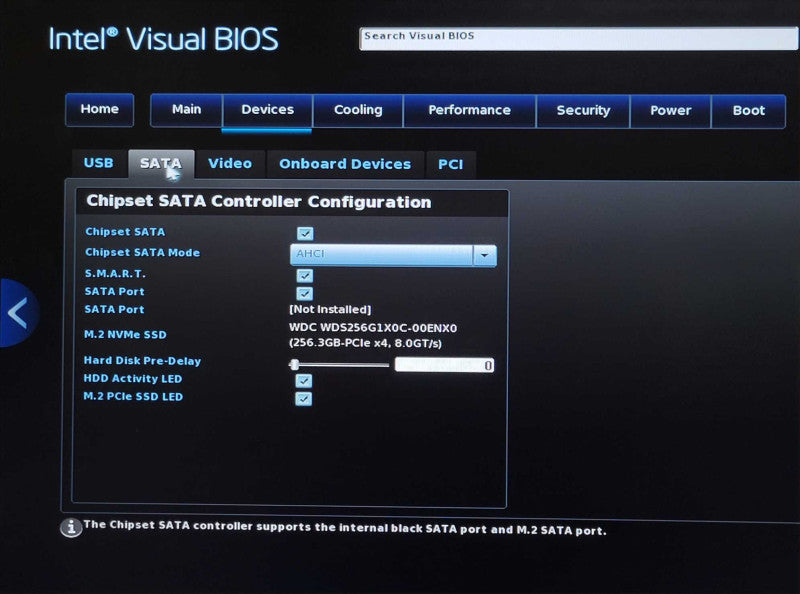Click the Chipset SATA Controller Configuration heading
Viewport: 800px width, 594px height.
(259, 202)
